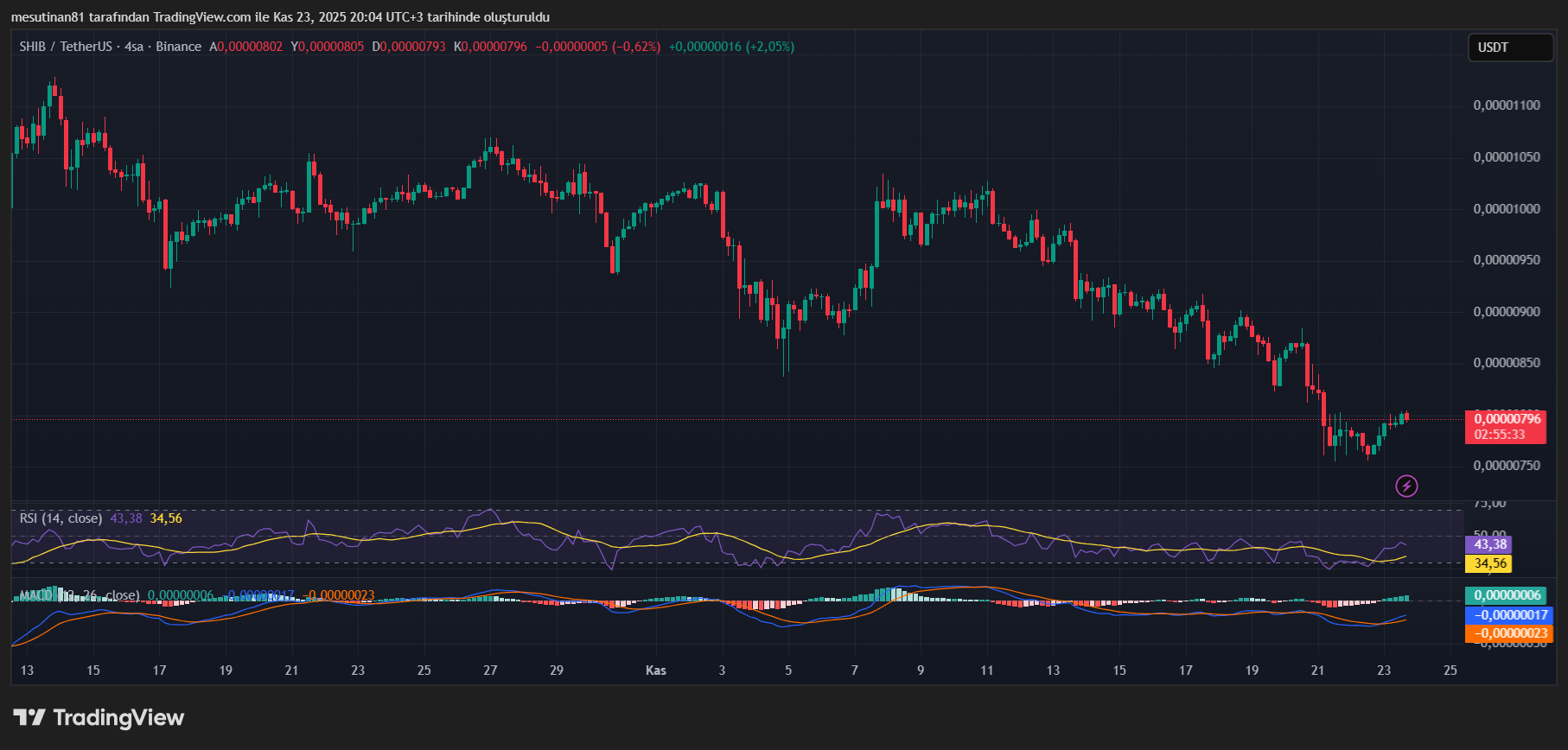Click the green MACD histogram tag 0,00000006
1568x750 pixels.
(1507, 595)
